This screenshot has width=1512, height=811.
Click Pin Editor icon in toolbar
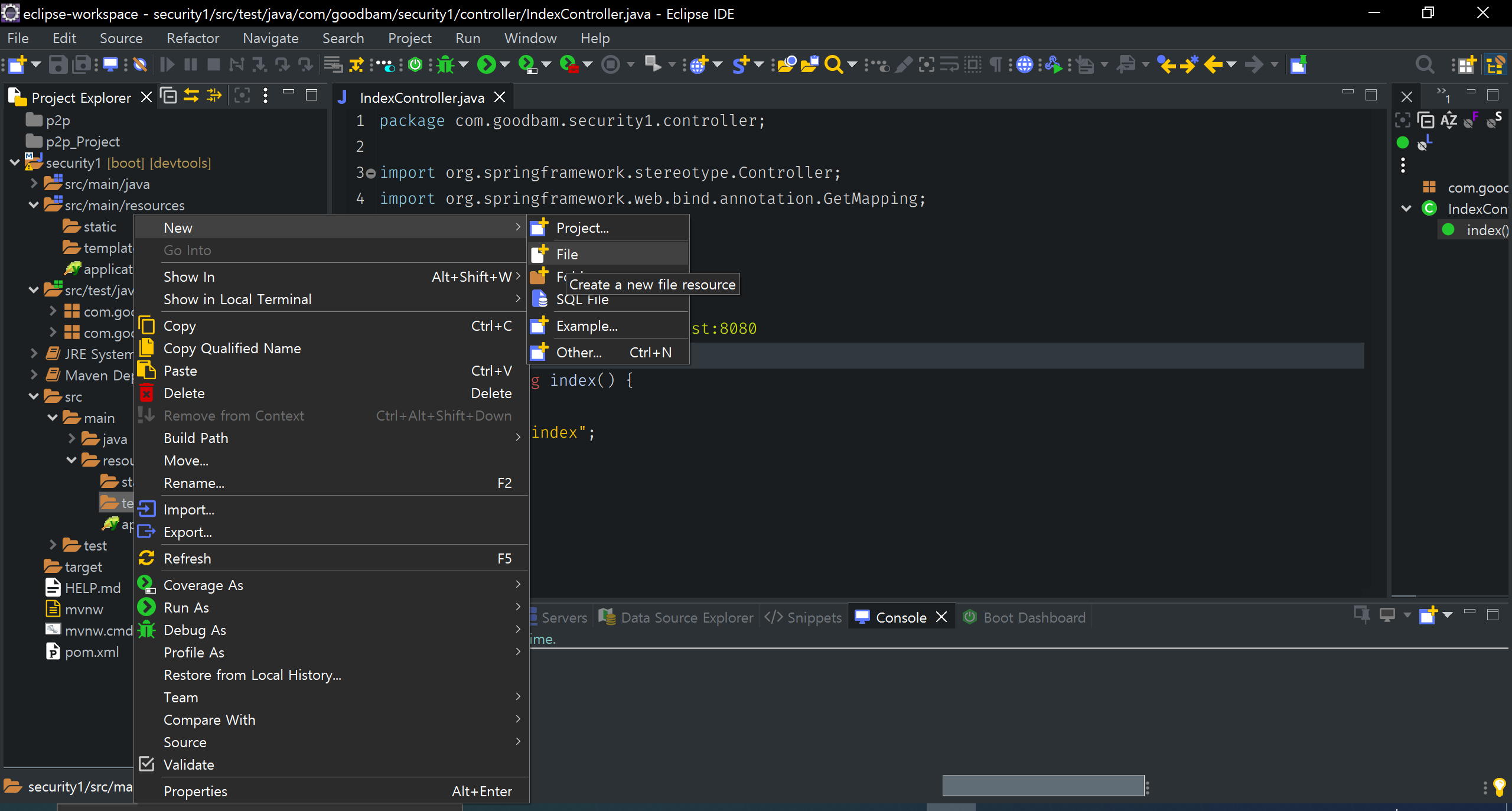[1298, 64]
